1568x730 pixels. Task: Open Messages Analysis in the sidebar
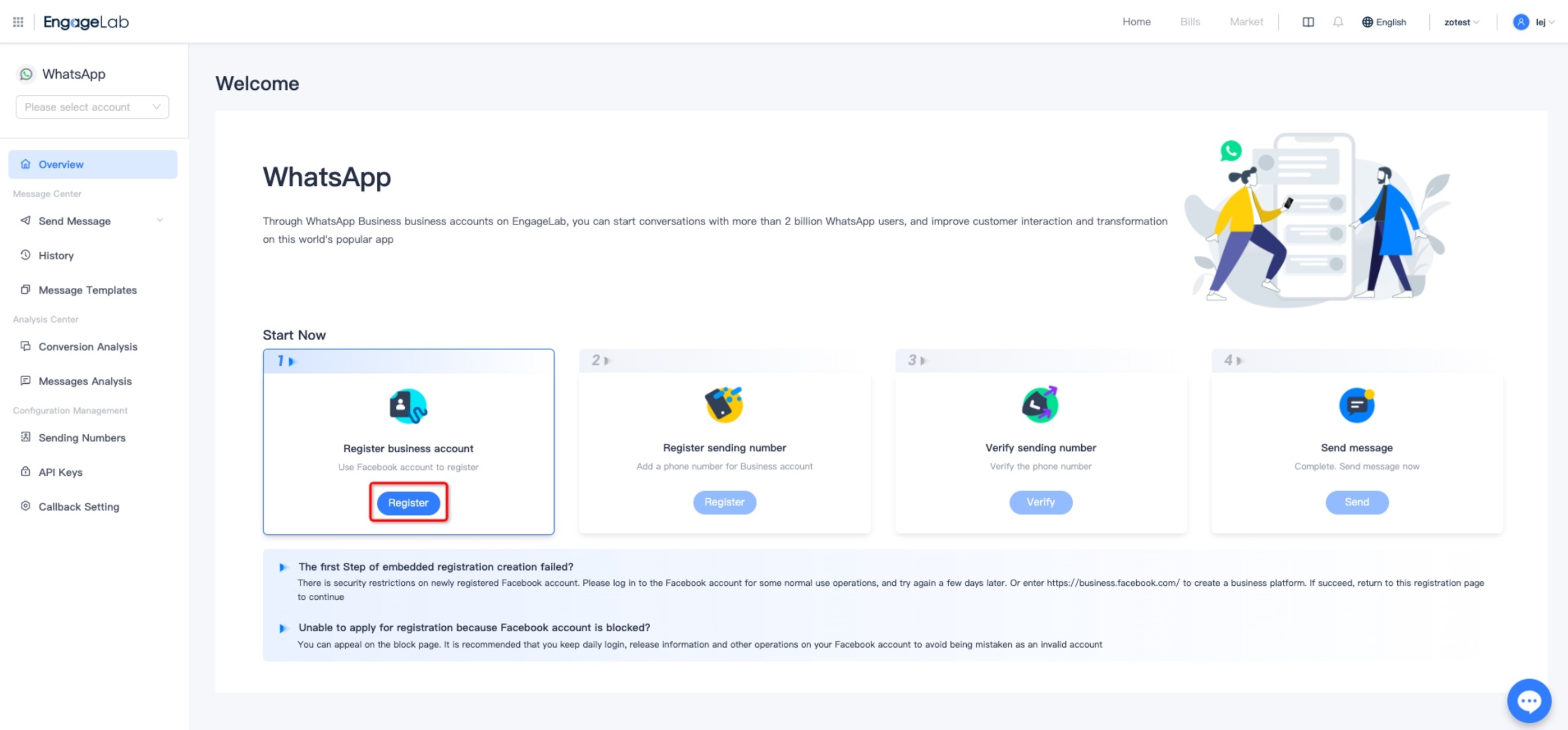93,382
